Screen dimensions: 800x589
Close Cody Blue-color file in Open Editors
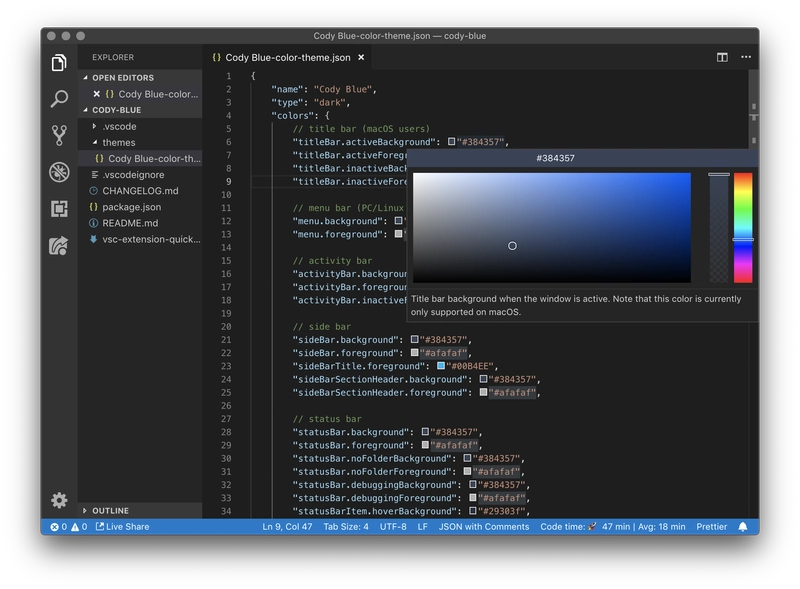(96, 94)
